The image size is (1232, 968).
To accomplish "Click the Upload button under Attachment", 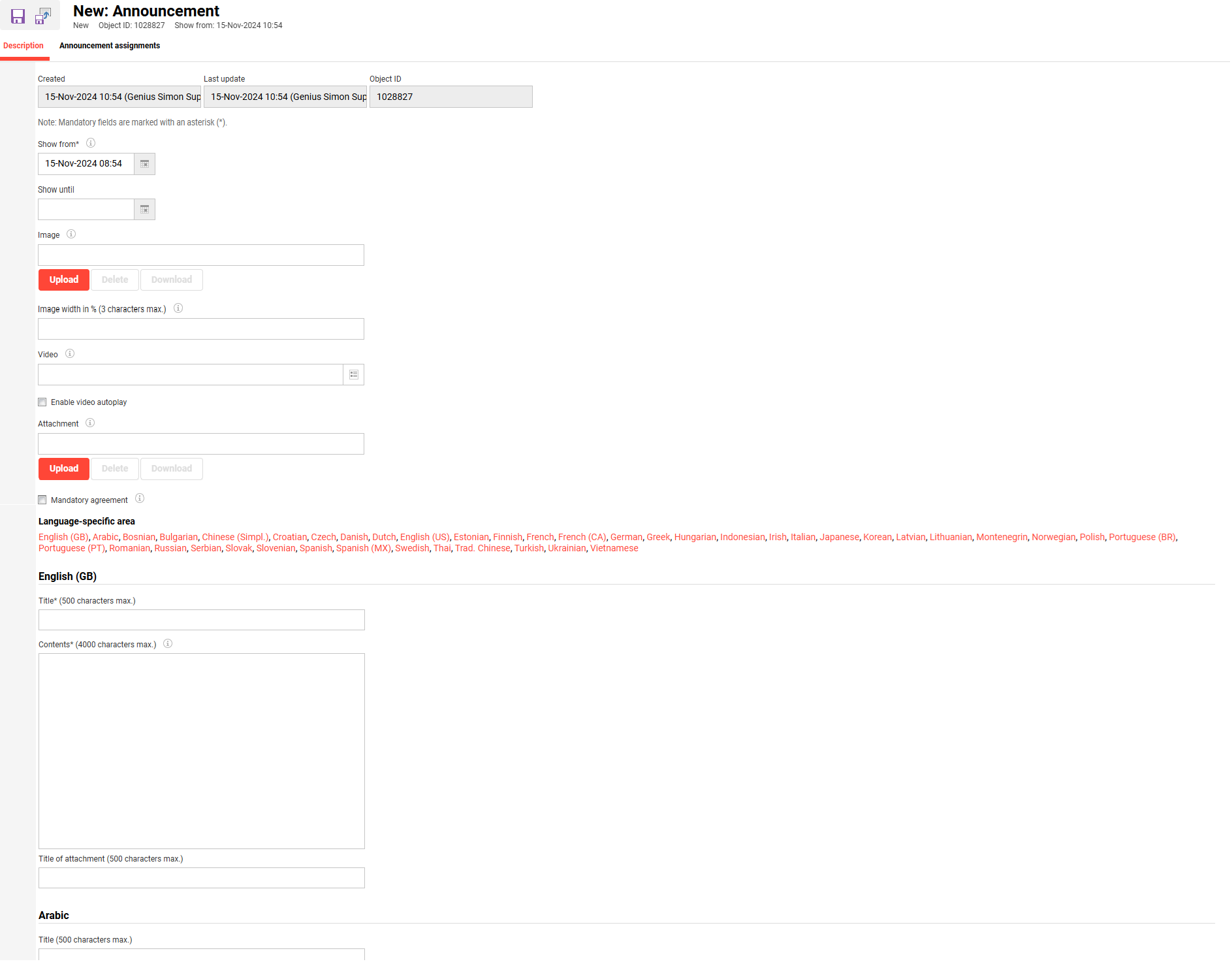I will pyautogui.click(x=64, y=469).
